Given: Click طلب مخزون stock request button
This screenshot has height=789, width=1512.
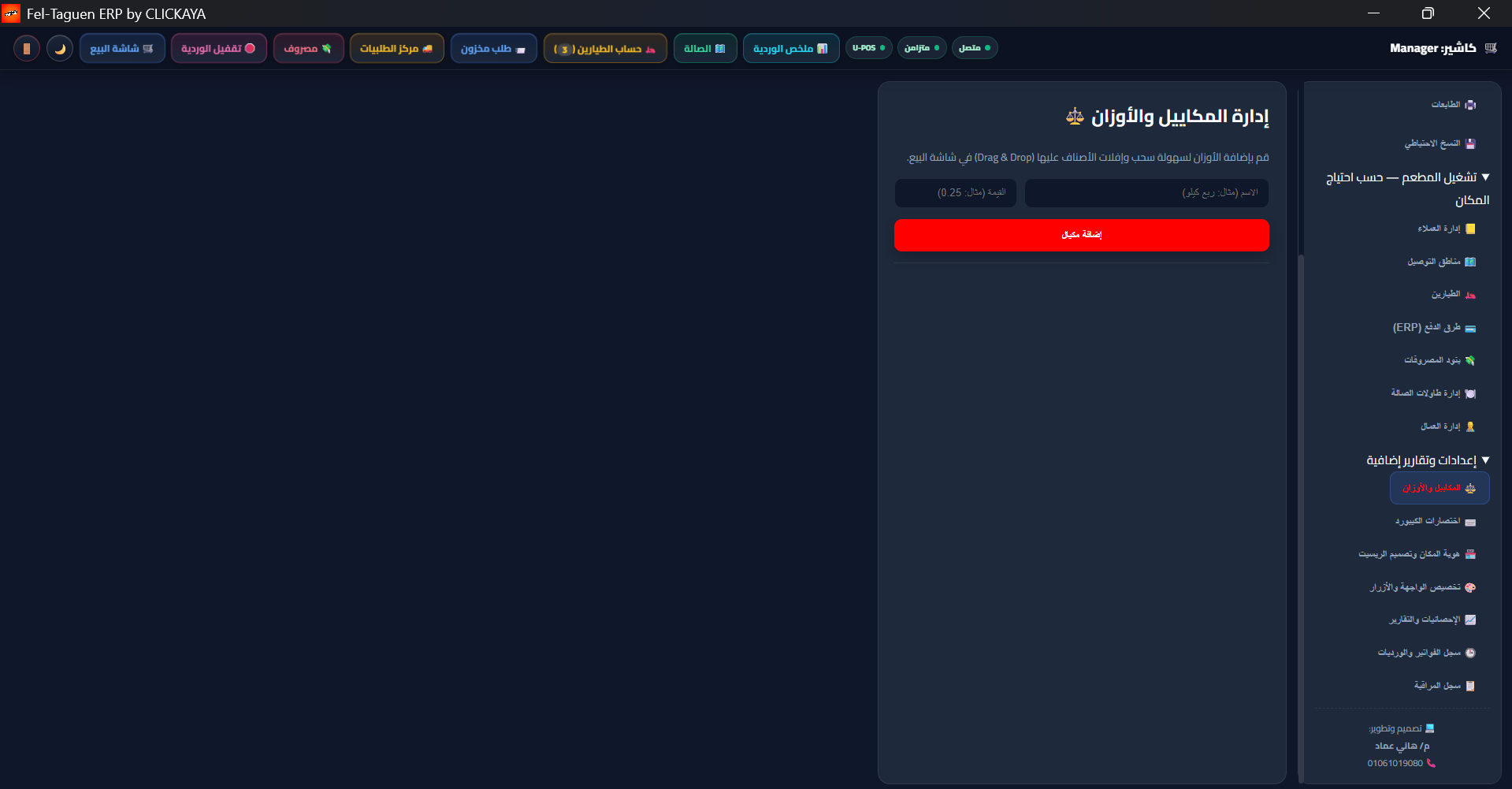Looking at the screenshot, I should tap(493, 49).
